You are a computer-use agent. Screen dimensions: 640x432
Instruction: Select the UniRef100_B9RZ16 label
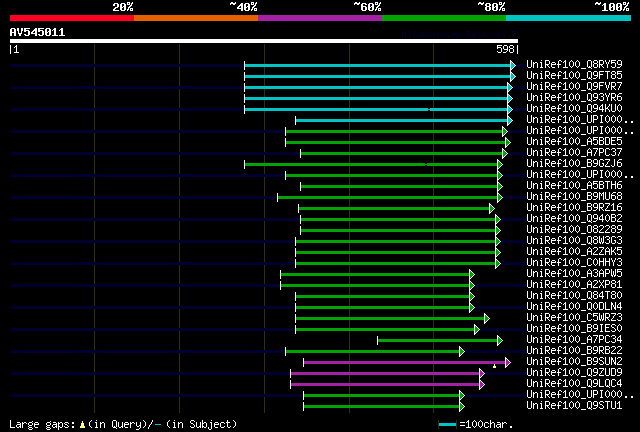tap(574, 208)
